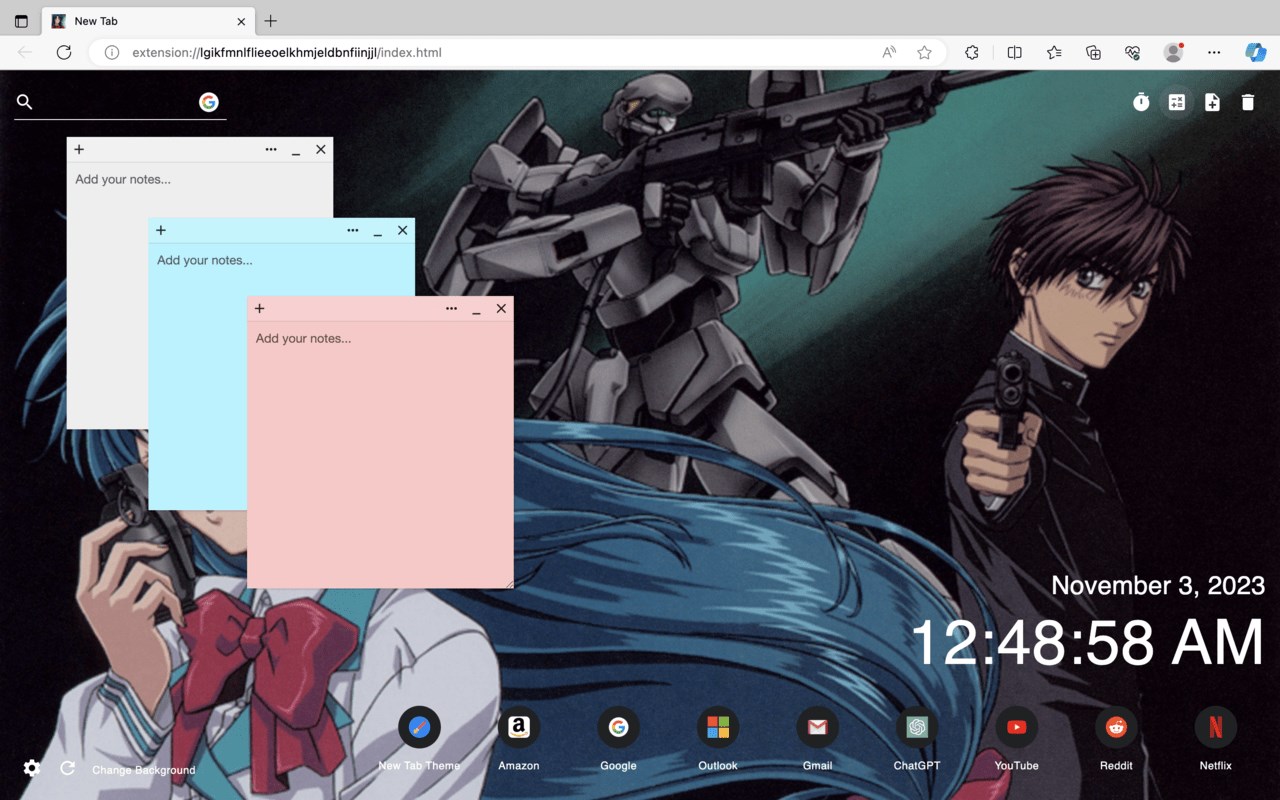
Task: Click the Google logo in the search bar
Action: coord(209,102)
